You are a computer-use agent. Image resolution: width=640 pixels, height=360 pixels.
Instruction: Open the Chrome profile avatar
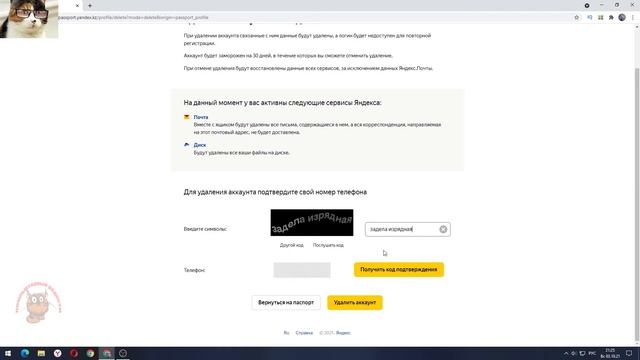point(622,18)
